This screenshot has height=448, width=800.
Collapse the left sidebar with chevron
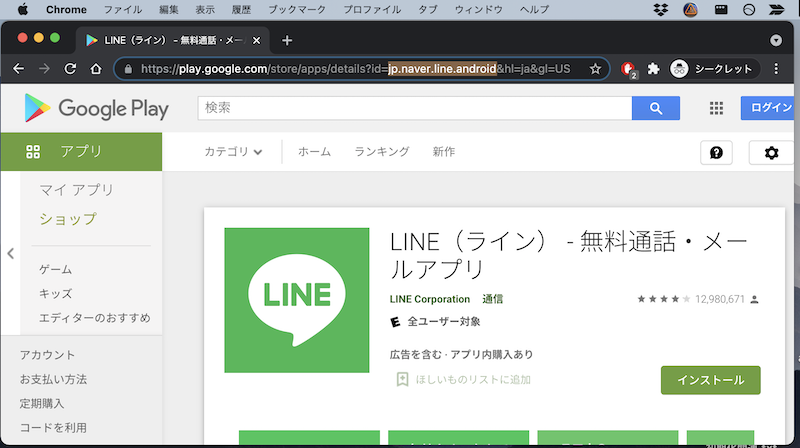[10, 253]
